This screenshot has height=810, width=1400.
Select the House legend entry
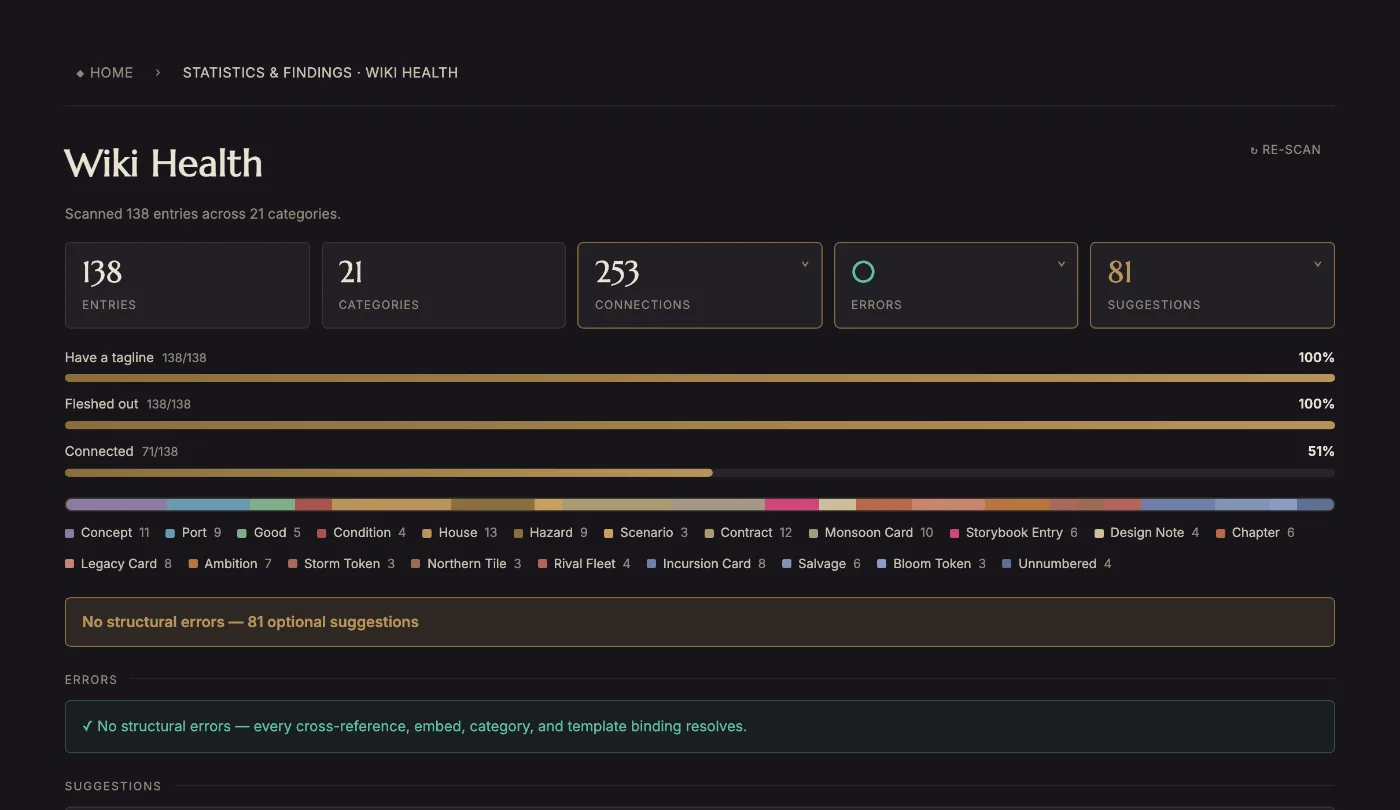point(460,533)
